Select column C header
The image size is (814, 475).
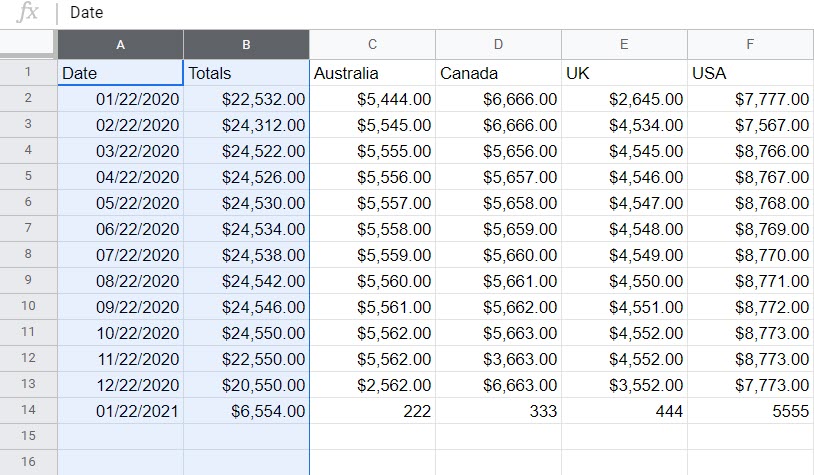pos(372,44)
